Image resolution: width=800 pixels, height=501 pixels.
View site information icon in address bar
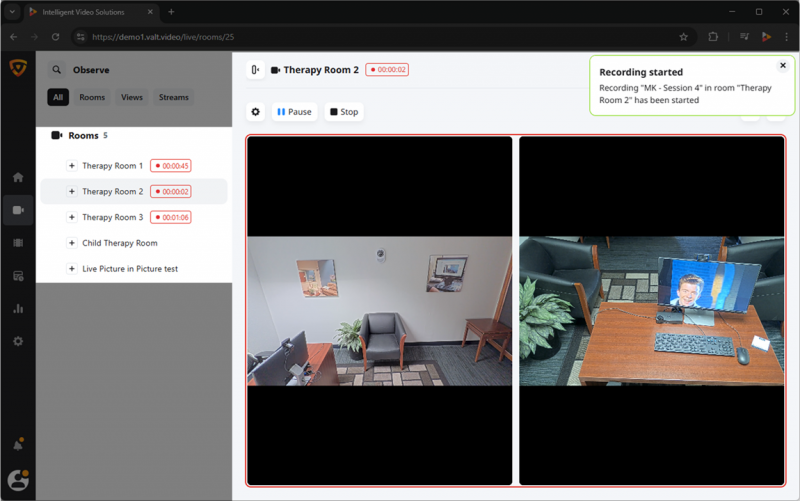[80, 37]
